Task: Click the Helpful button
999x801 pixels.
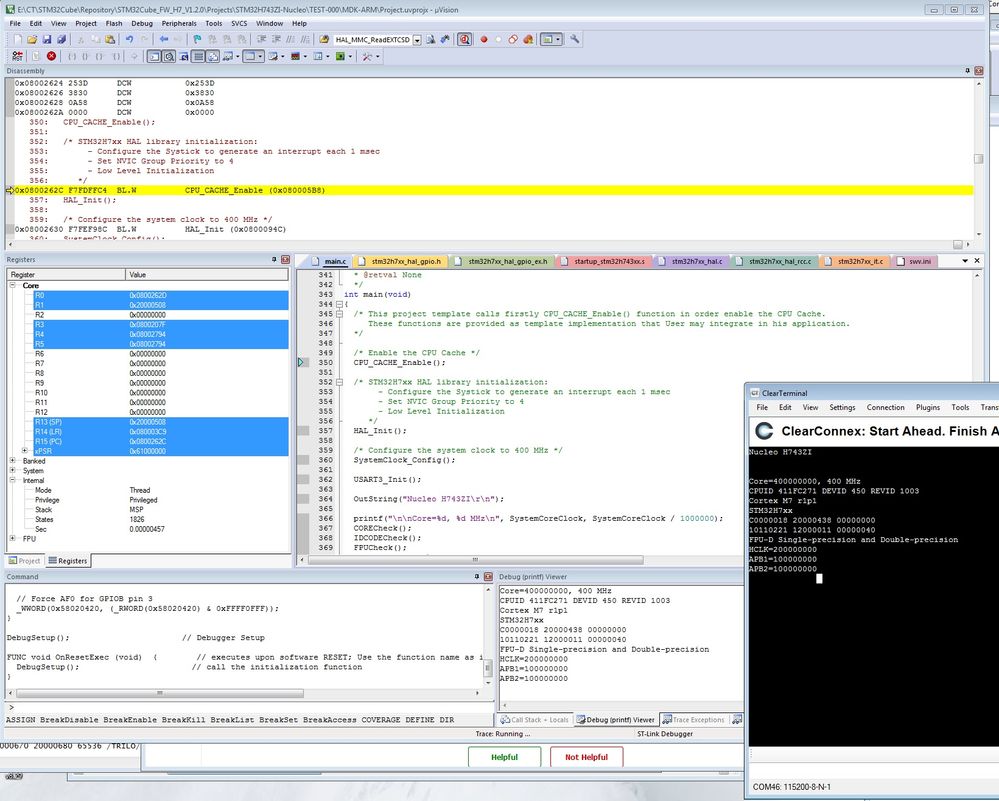Action: coord(505,757)
